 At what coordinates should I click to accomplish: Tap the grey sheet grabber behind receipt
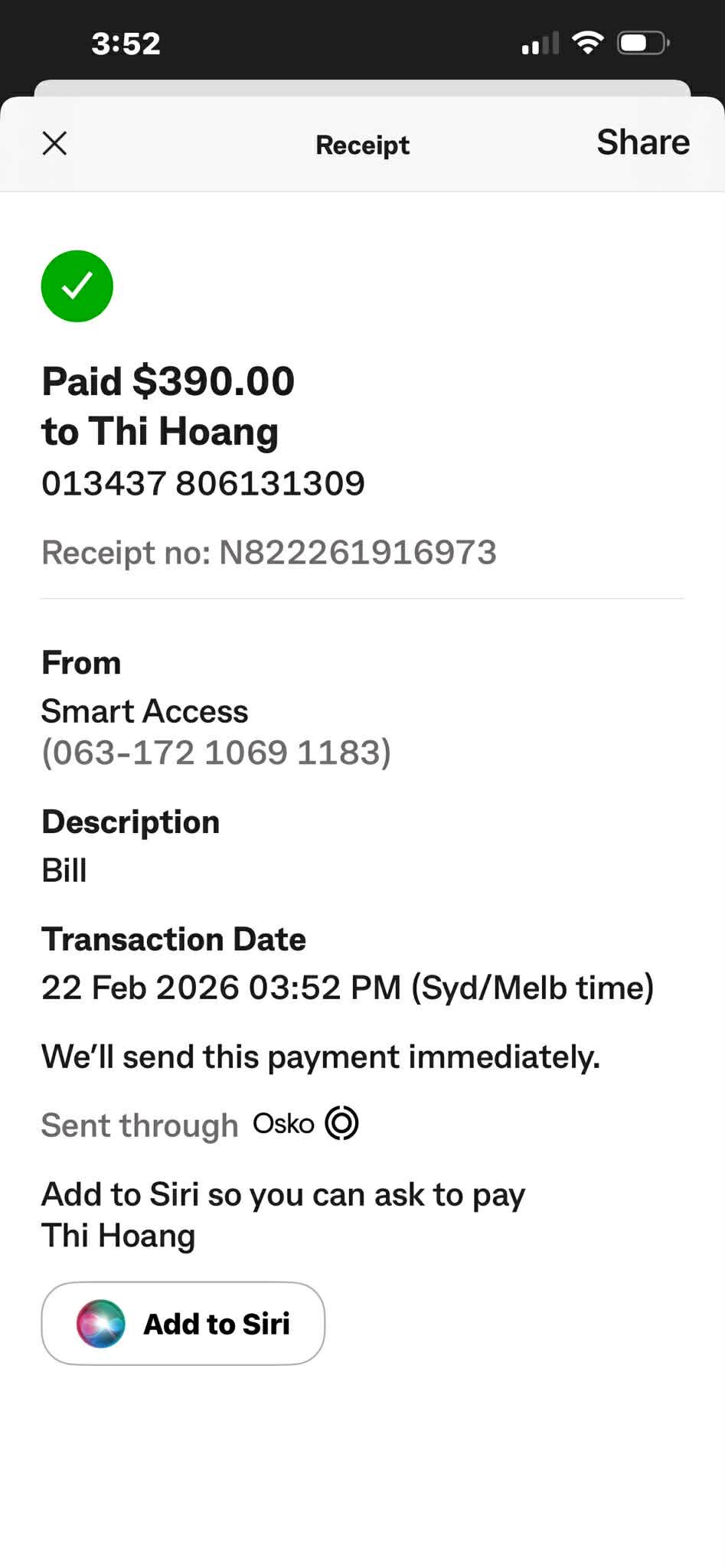click(x=362, y=87)
